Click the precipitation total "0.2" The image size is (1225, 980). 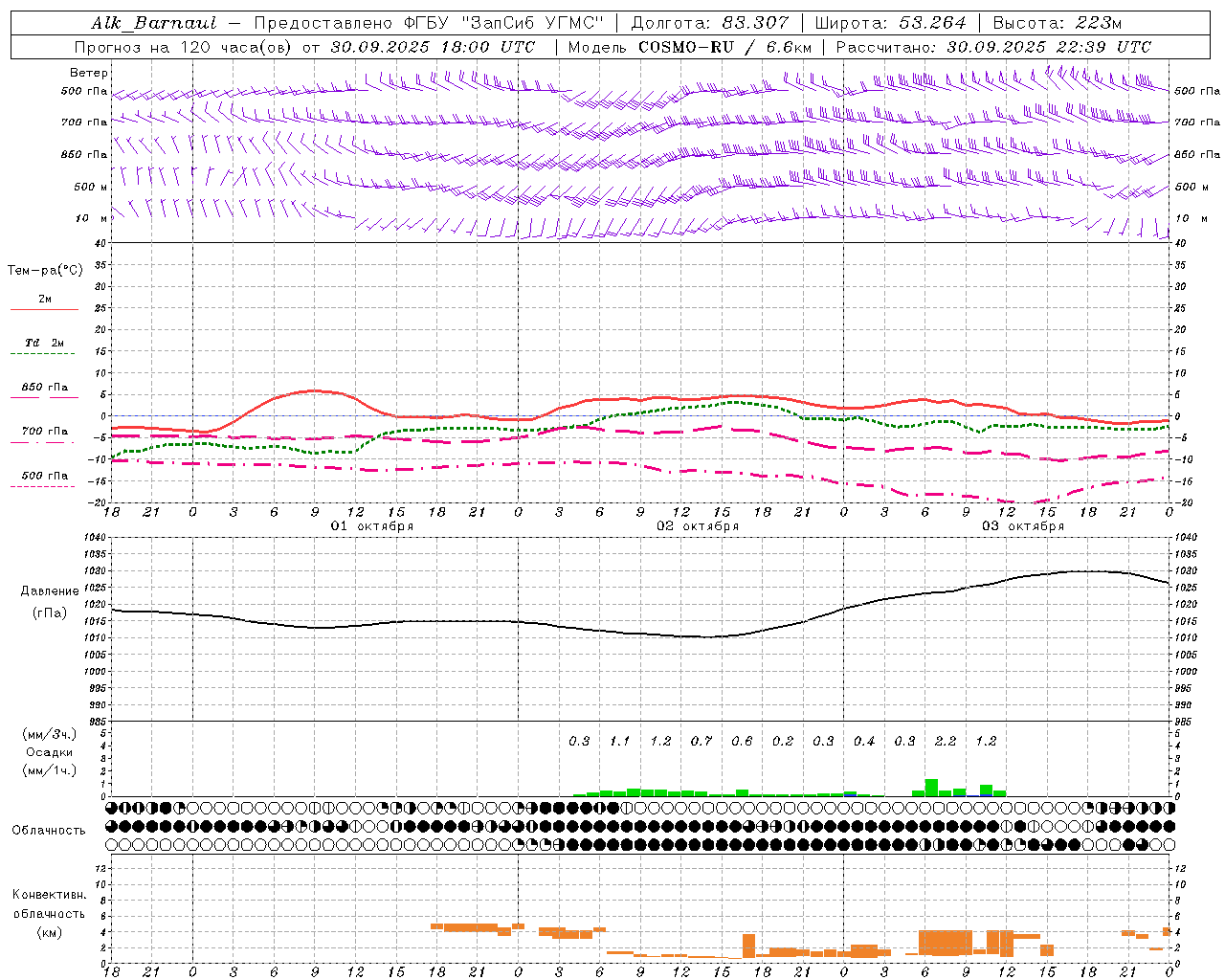click(783, 741)
